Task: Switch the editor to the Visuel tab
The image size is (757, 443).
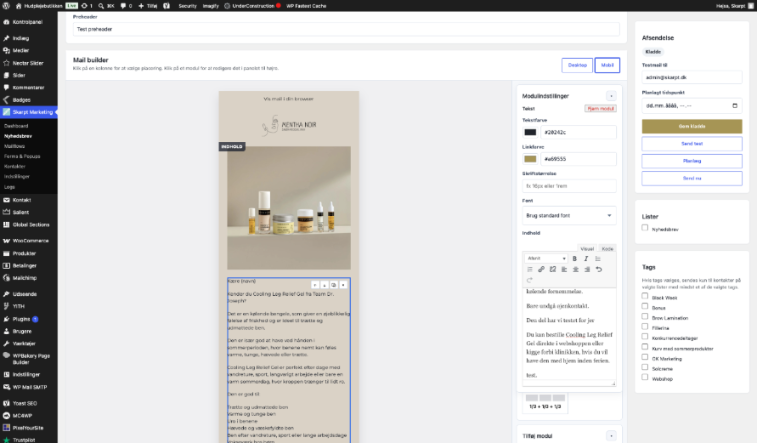Action: coord(587,249)
